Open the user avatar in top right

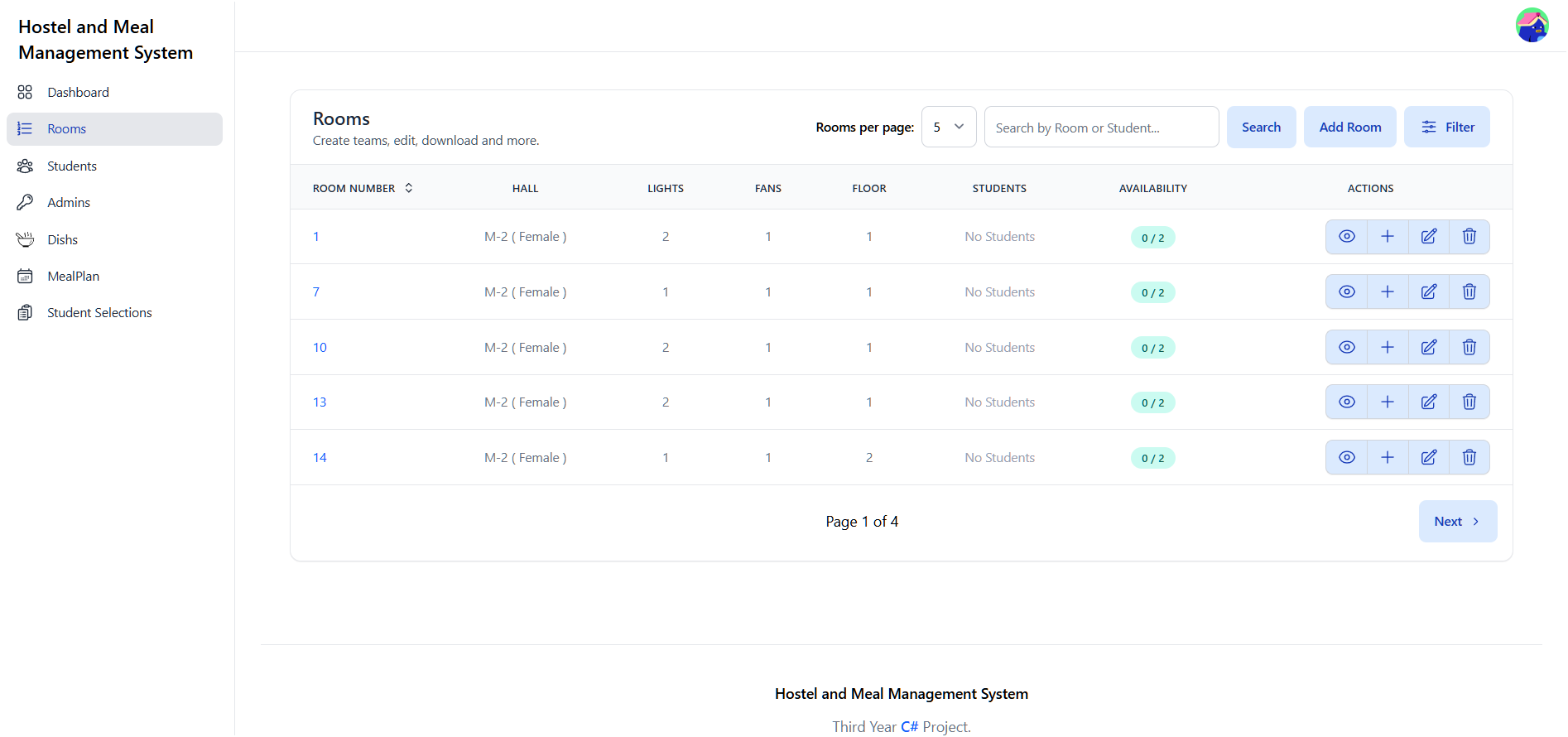coord(1532,26)
